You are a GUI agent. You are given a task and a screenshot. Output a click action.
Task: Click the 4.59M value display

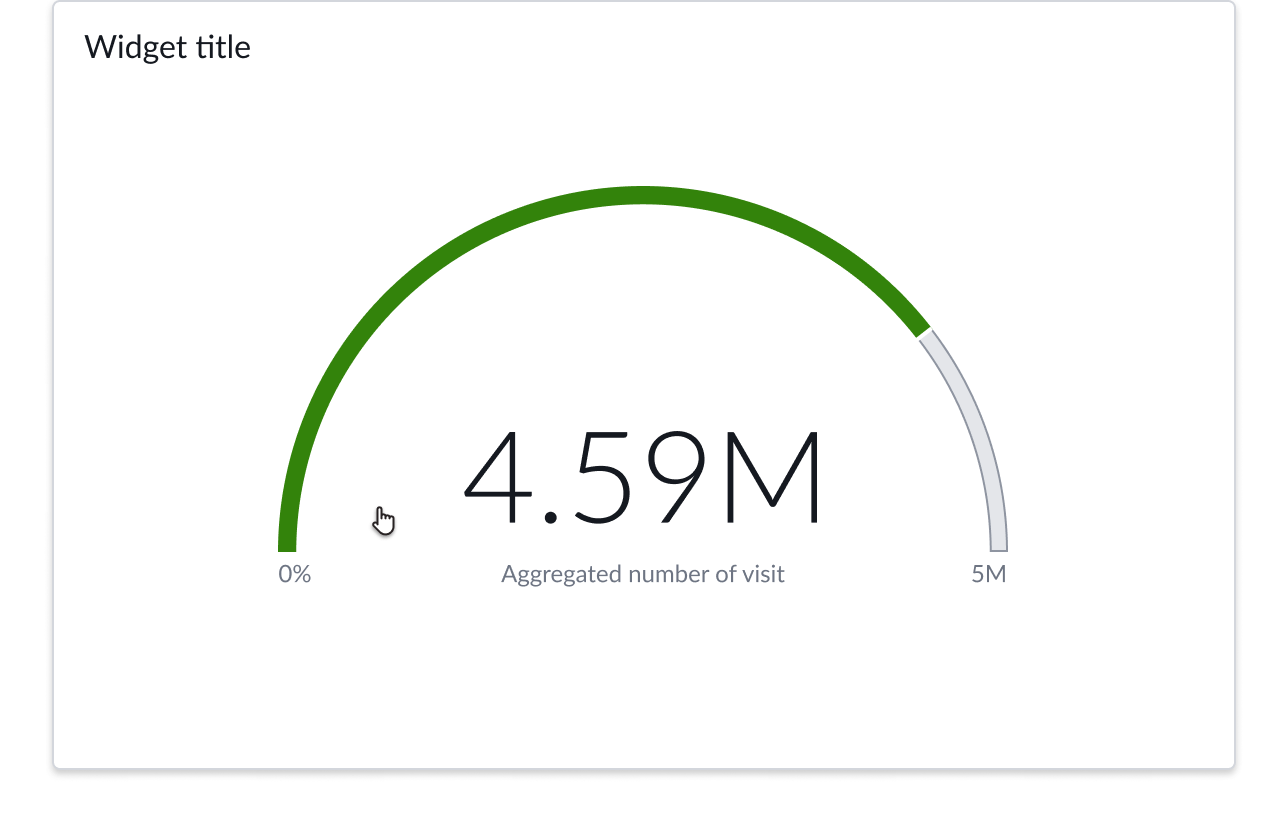coord(643,477)
